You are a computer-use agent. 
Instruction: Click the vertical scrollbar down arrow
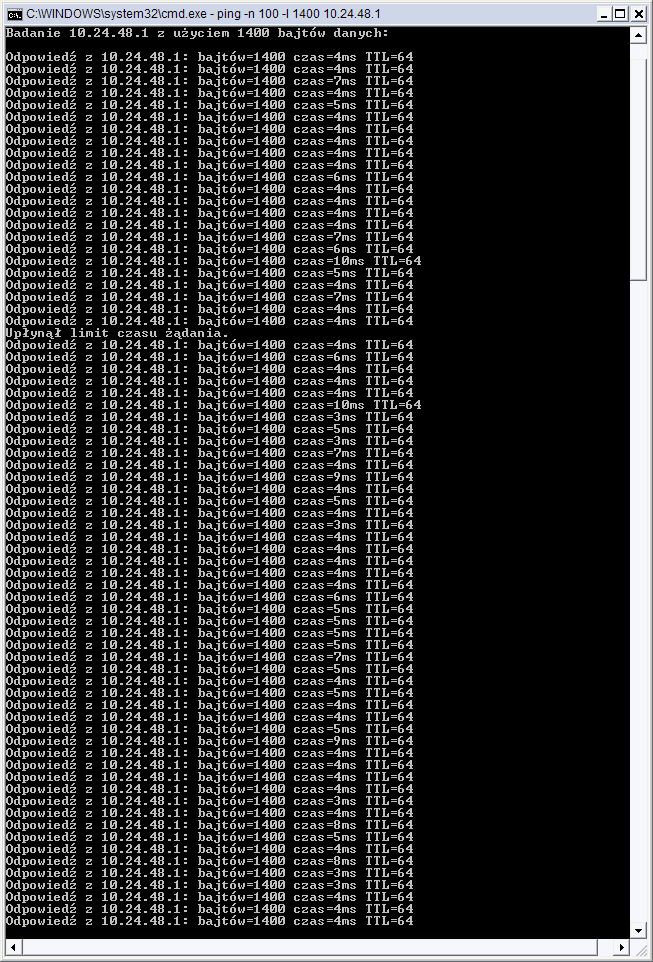pyautogui.click(x=638, y=929)
